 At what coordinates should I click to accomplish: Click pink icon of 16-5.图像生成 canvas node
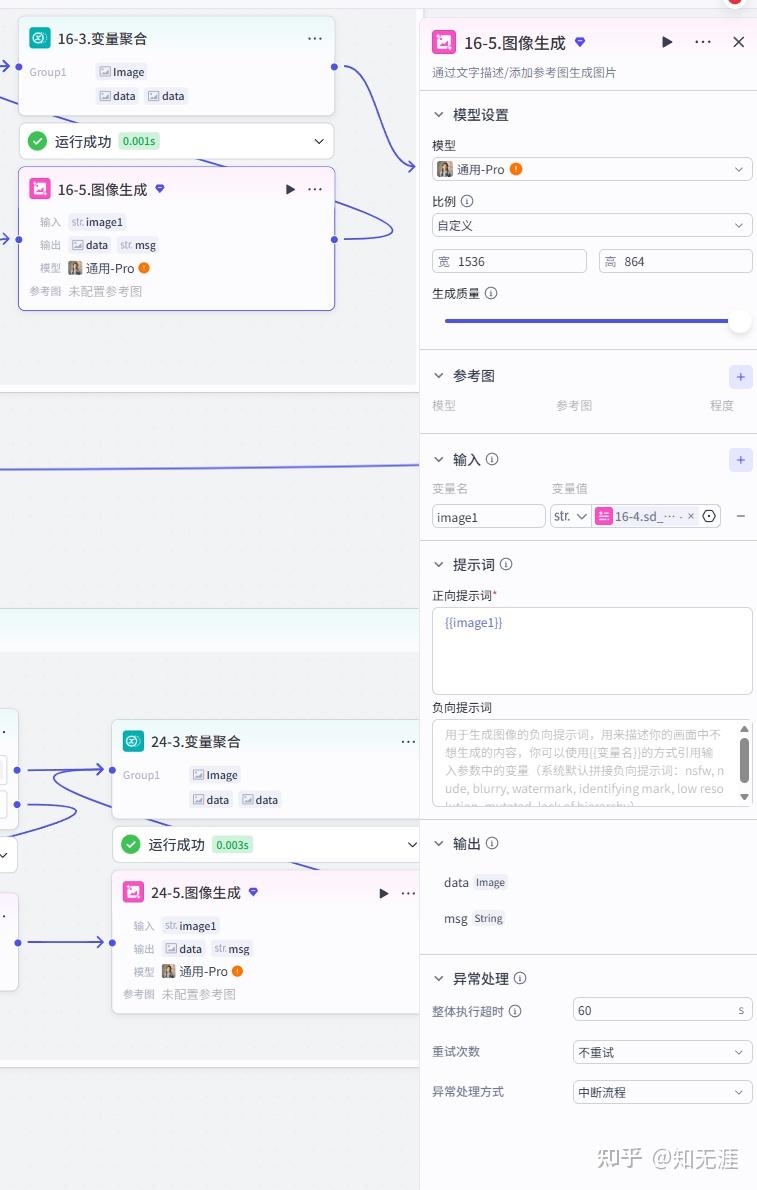point(40,188)
